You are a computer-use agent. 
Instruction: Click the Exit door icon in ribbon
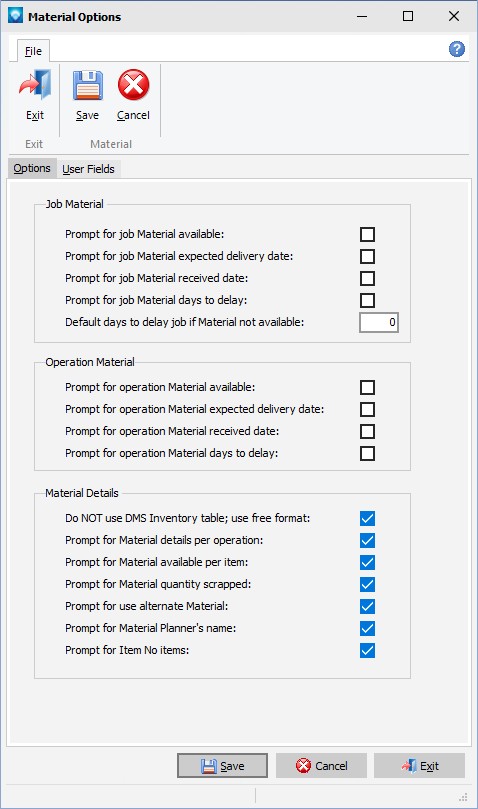coord(35,85)
